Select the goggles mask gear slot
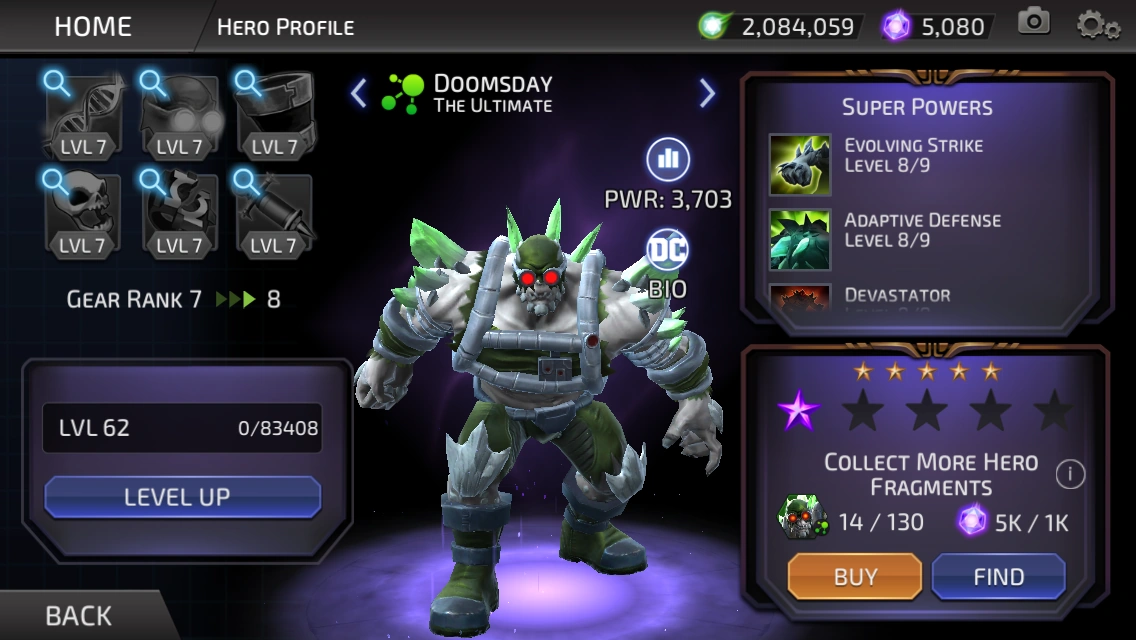This screenshot has height=640, width=1136. [180, 116]
